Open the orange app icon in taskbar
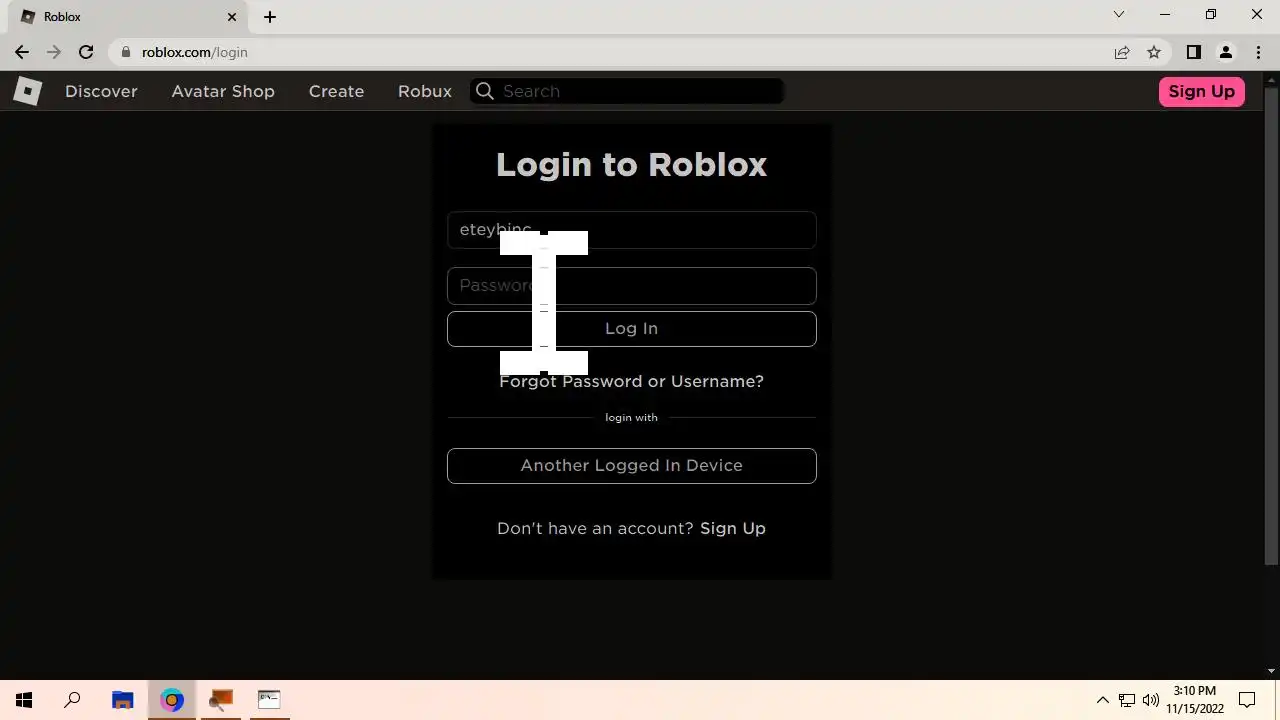1280x720 pixels. click(x=221, y=700)
